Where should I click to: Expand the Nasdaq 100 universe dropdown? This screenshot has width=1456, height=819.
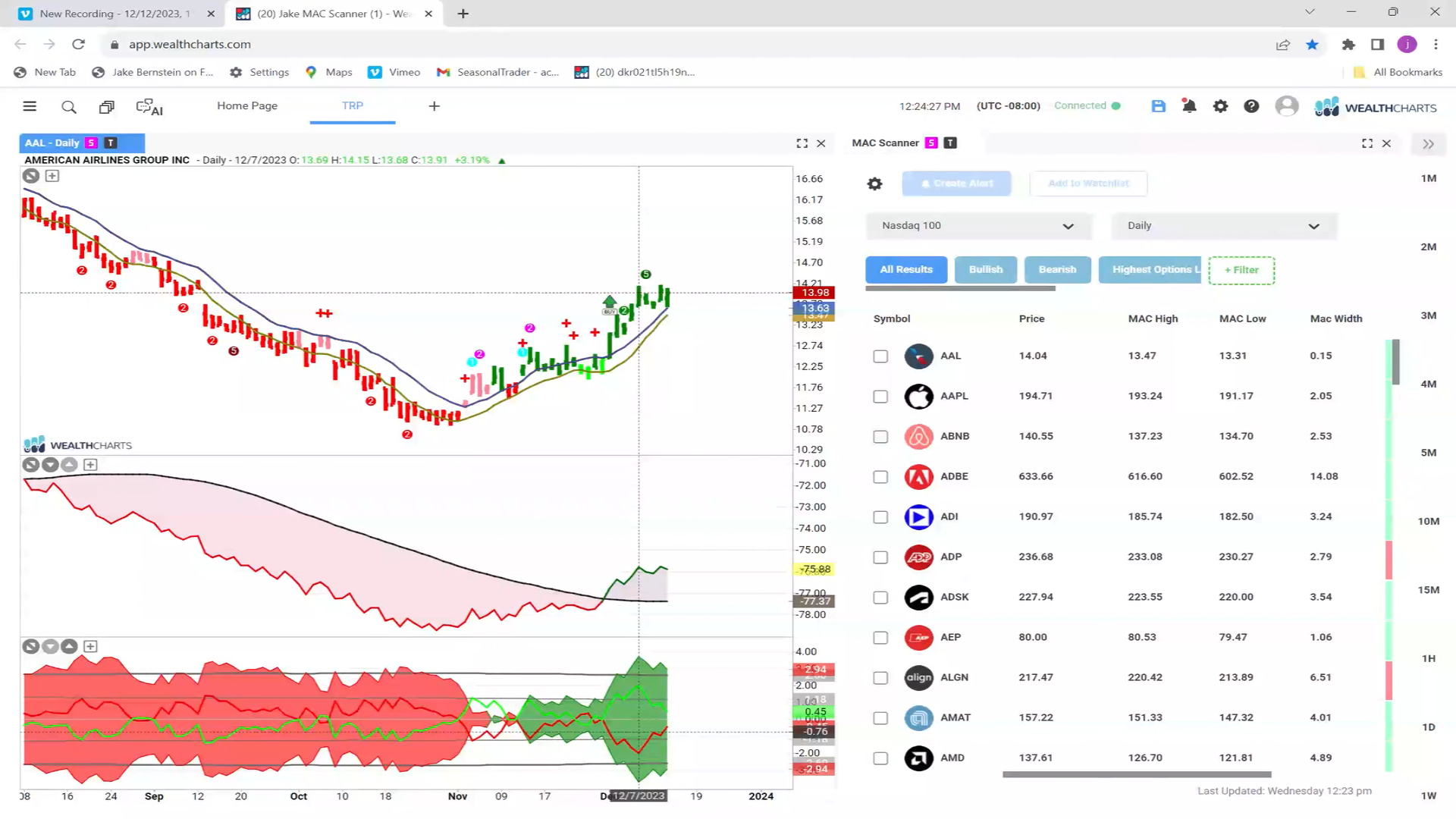tap(978, 226)
